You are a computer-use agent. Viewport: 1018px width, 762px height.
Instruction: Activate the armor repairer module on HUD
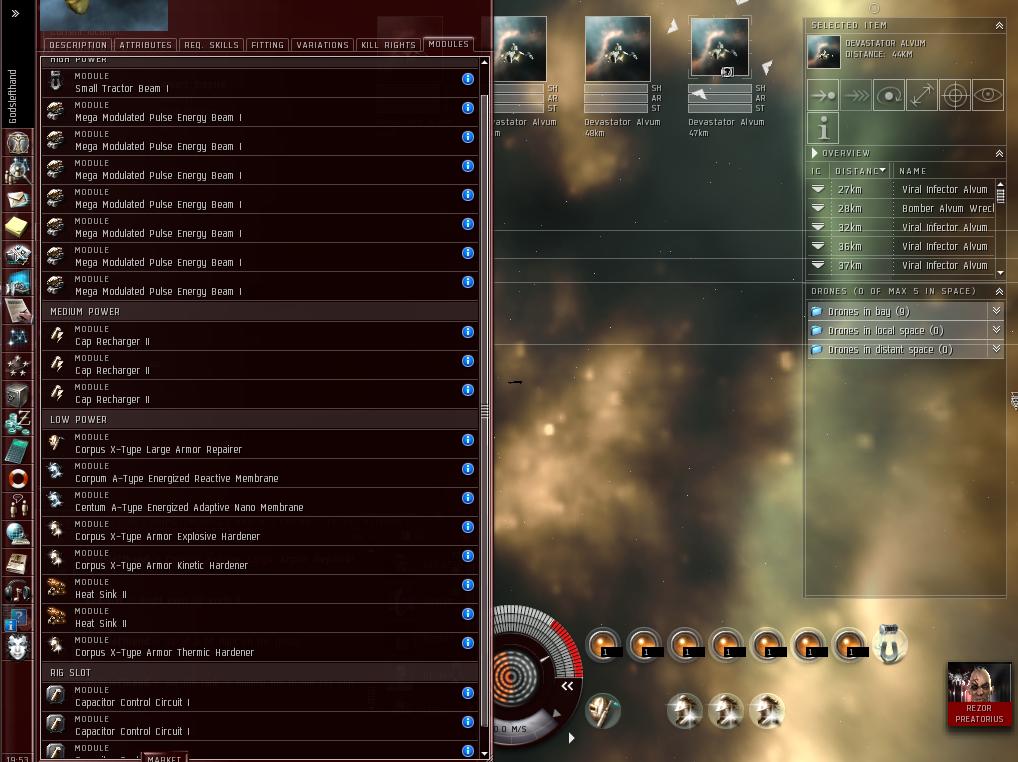coord(603,711)
